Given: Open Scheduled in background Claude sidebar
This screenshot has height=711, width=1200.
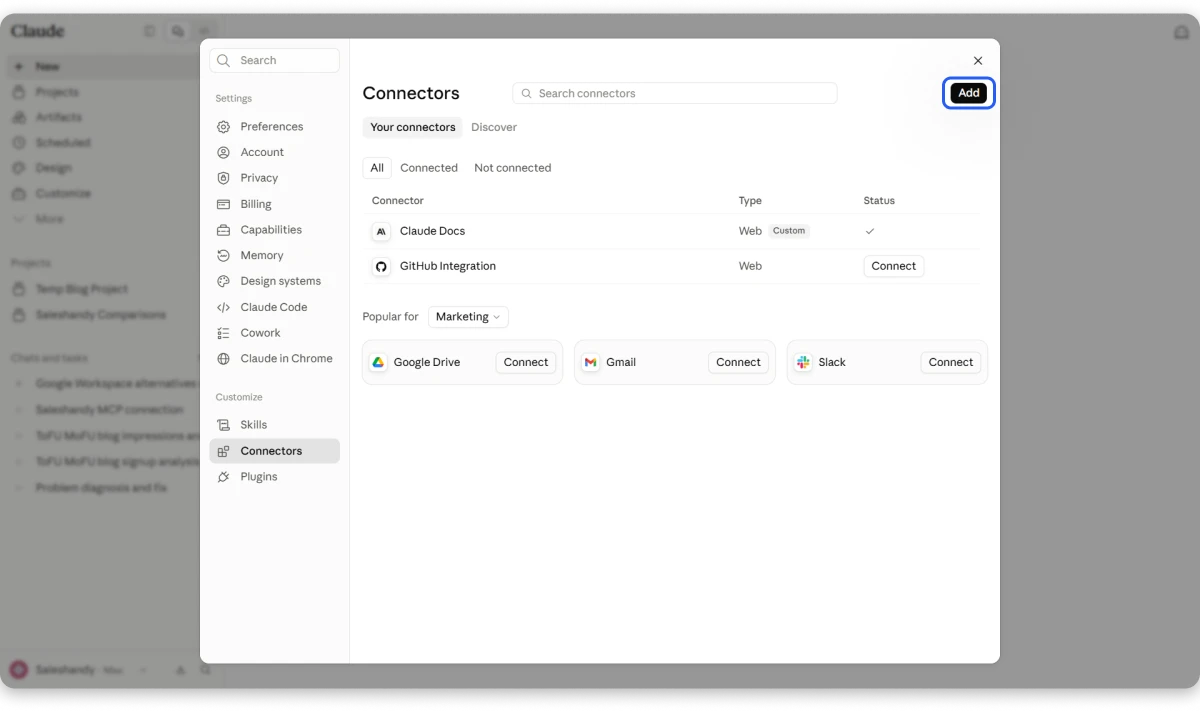Looking at the screenshot, I should (x=63, y=143).
